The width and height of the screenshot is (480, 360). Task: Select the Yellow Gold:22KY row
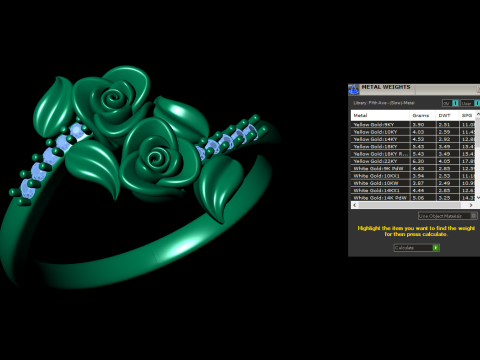[x=413, y=161]
